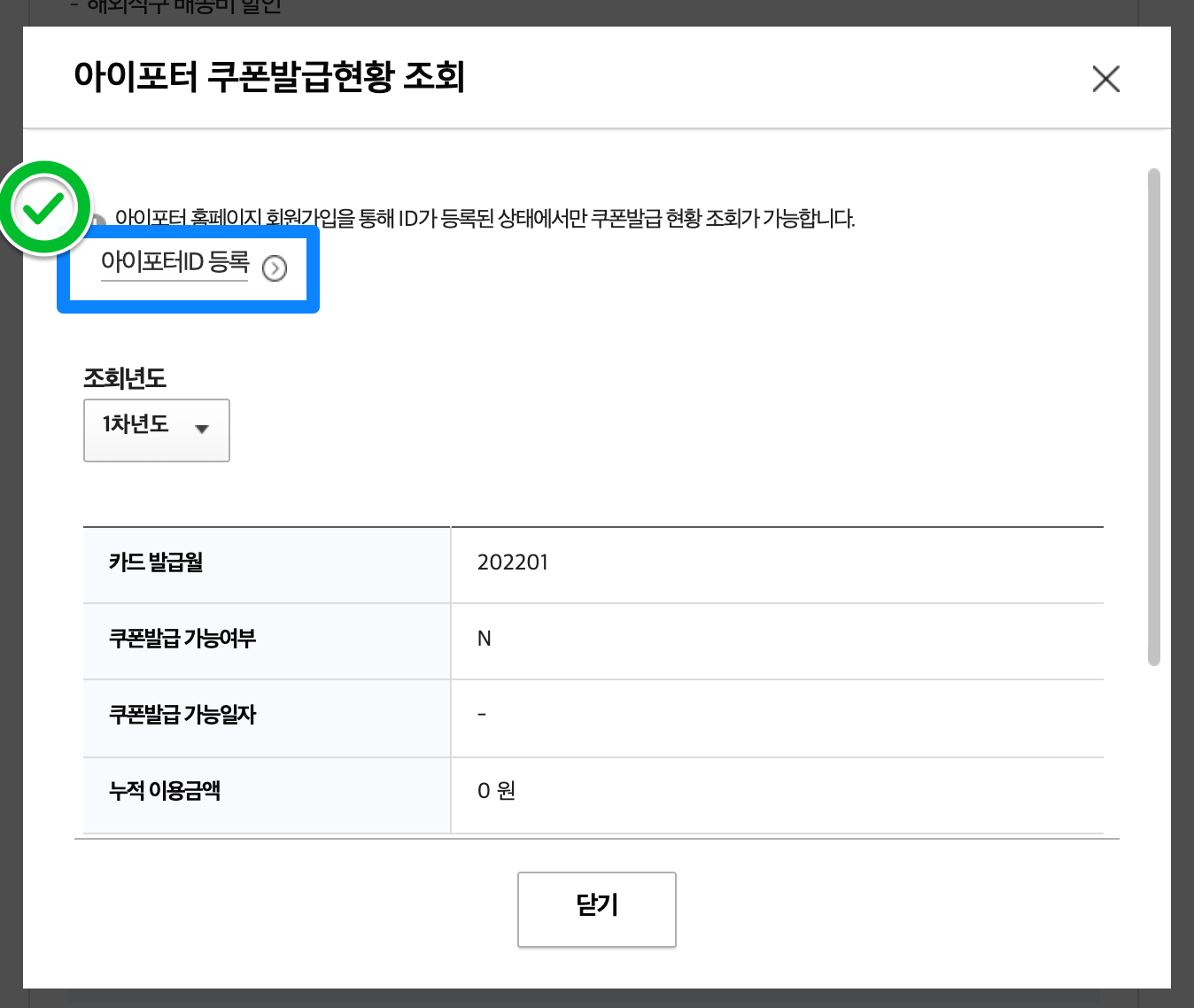The width and height of the screenshot is (1194, 1008).
Task: Click the notice about 아이포터 홈페이지 회원가입
Action: pos(485,219)
